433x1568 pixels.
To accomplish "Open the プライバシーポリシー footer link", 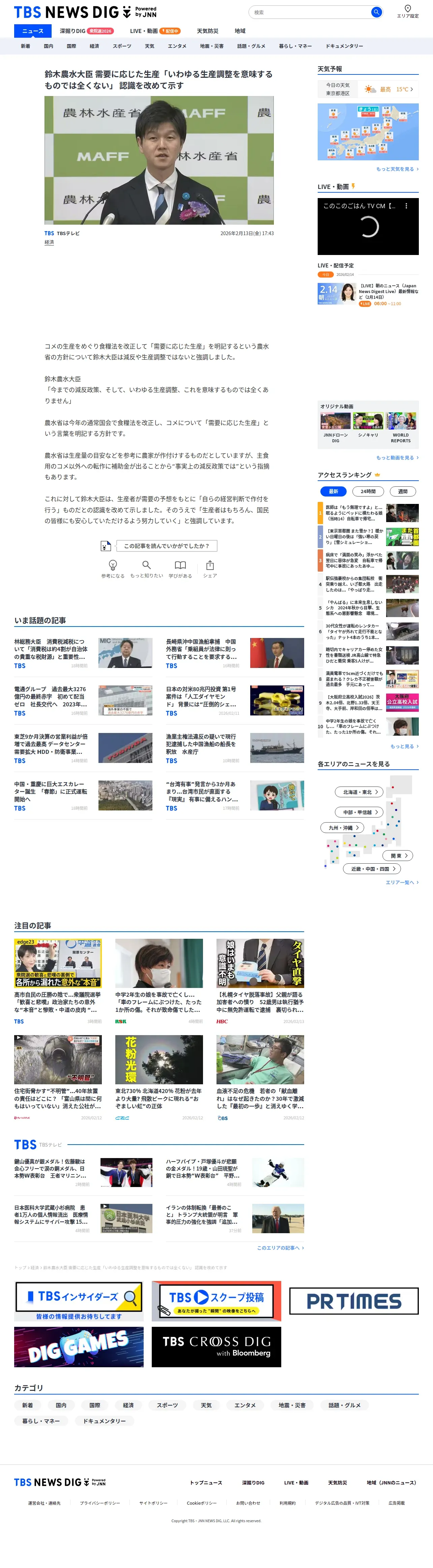I will [100, 1503].
